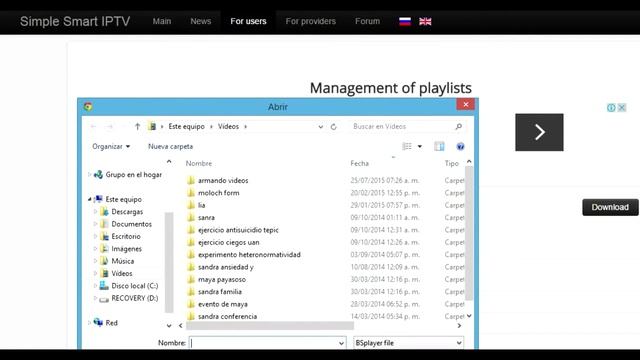Open the Forum navigation tab
The width and height of the screenshot is (640, 360).
click(x=367, y=21)
